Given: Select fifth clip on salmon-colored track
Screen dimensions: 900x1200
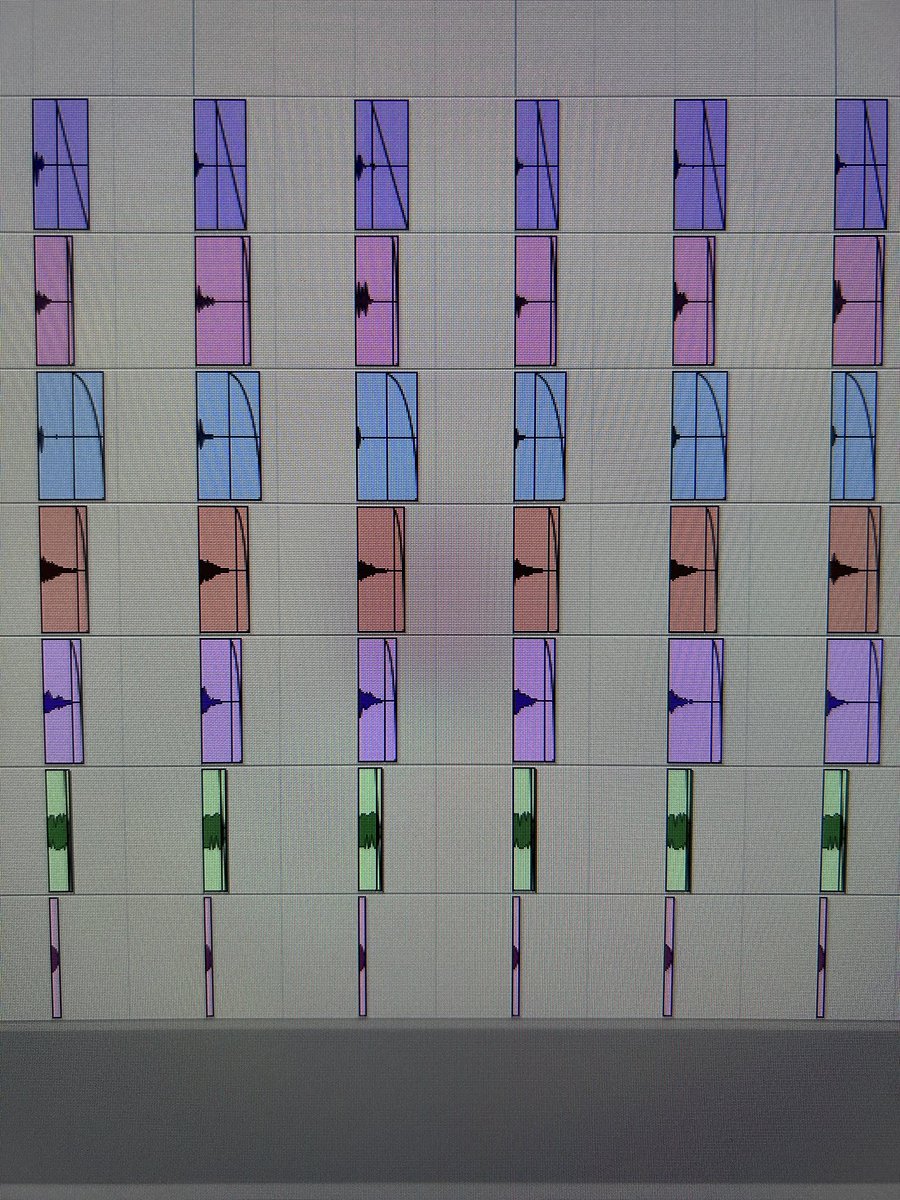Looking at the screenshot, I should click(x=695, y=570).
